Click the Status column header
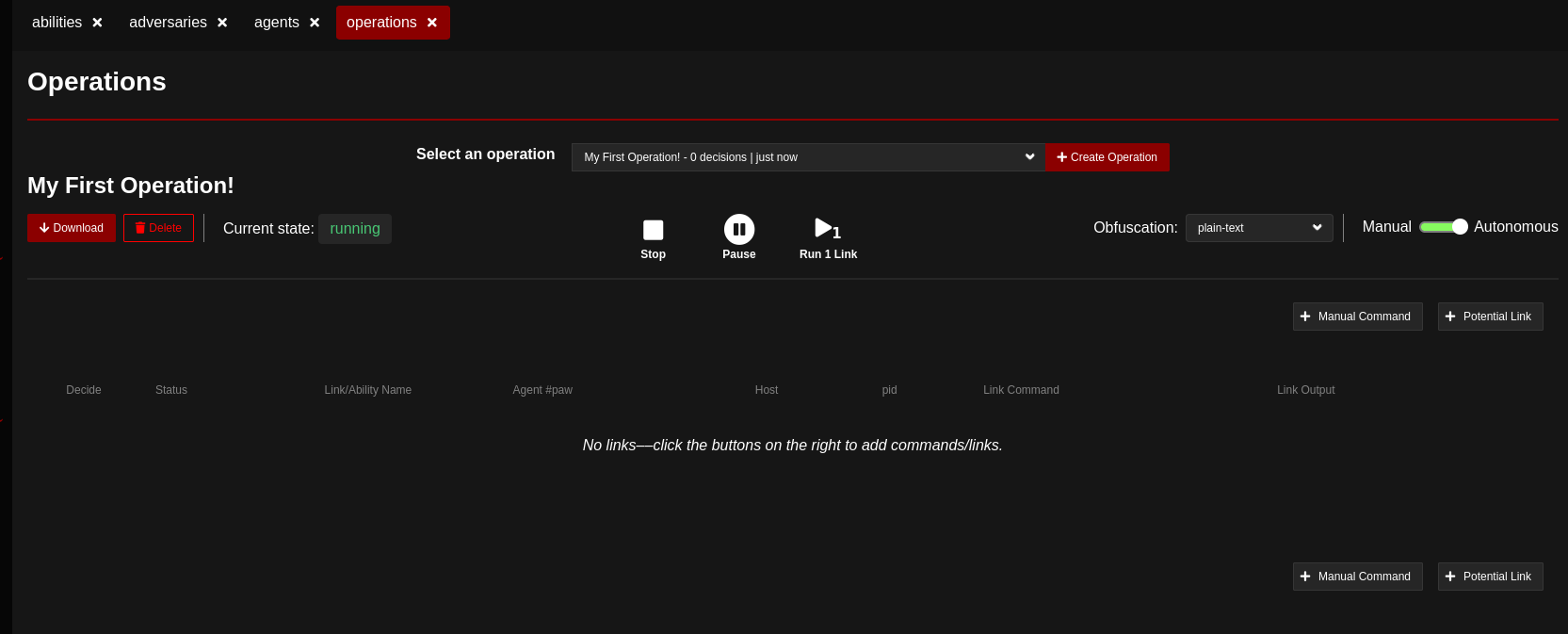Image resolution: width=1568 pixels, height=634 pixels. [x=171, y=390]
